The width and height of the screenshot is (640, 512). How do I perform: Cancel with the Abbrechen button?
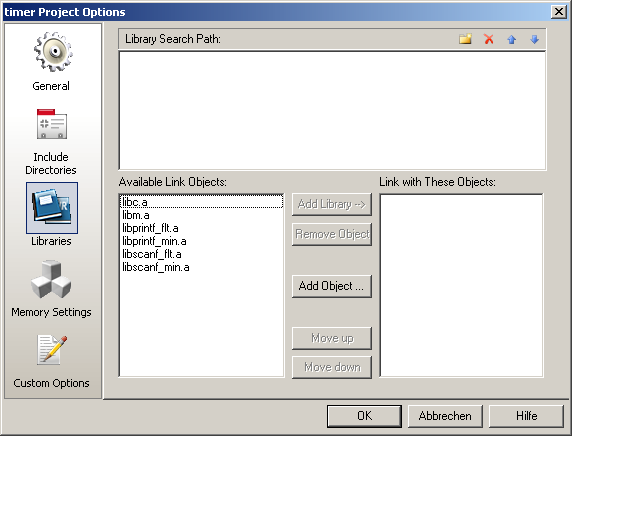pos(445,416)
